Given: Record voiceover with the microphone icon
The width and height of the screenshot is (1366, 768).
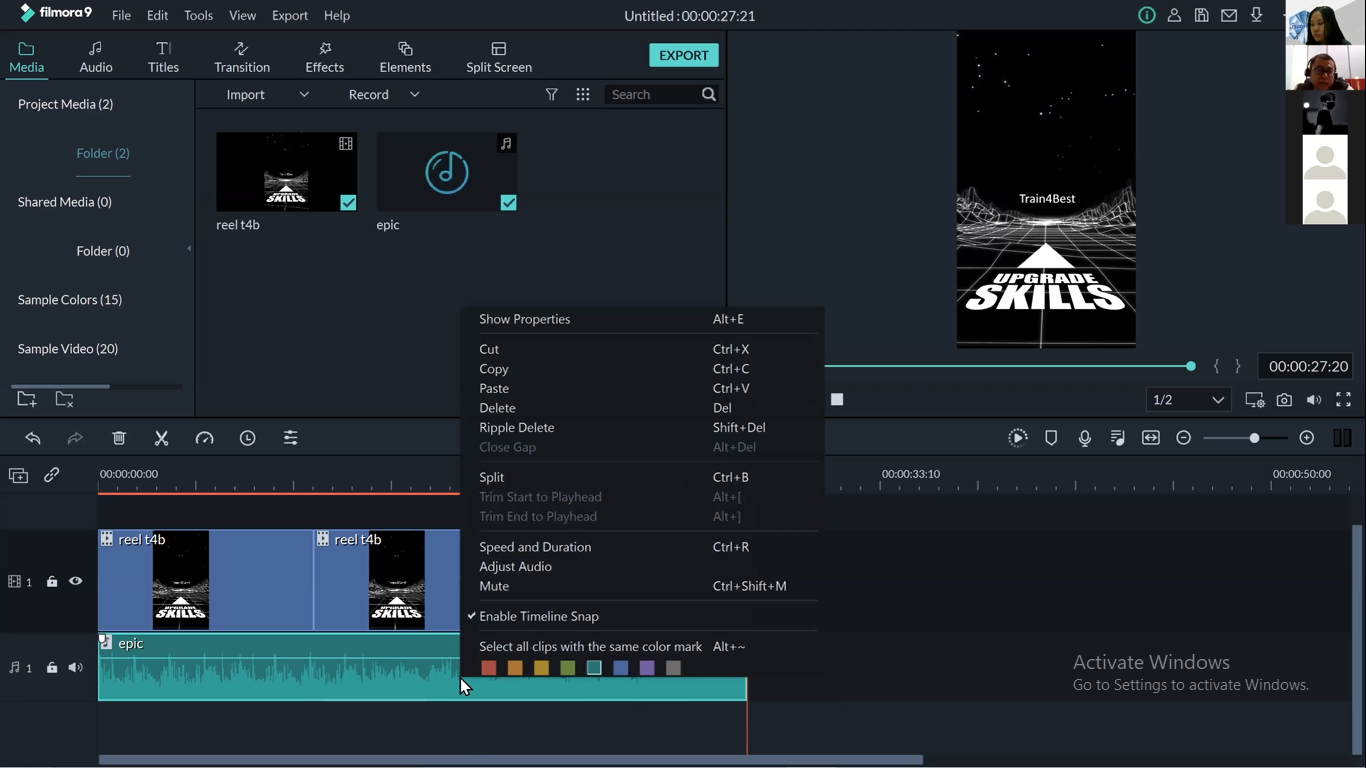Looking at the screenshot, I should pyautogui.click(x=1085, y=438).
